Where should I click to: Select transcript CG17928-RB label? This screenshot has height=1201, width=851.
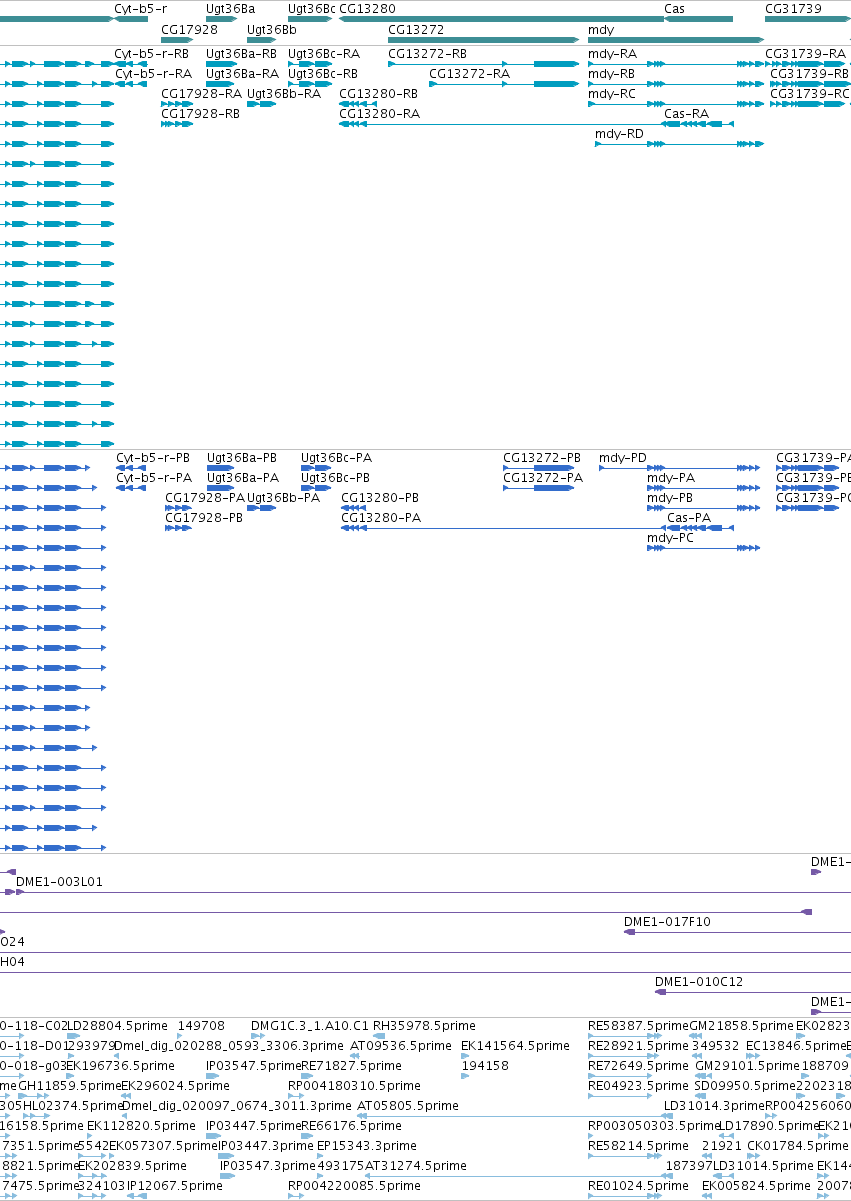pyautogui.click(x=201, y=113)
